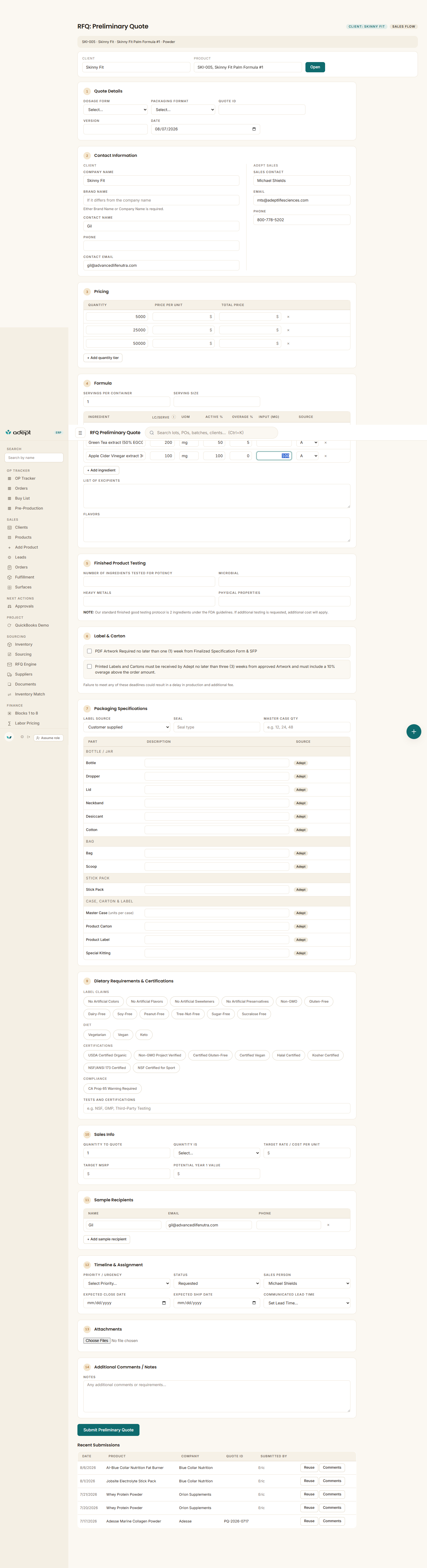
Task: Open the Dosage Form dropdown
Action: (x=116, y=110)
